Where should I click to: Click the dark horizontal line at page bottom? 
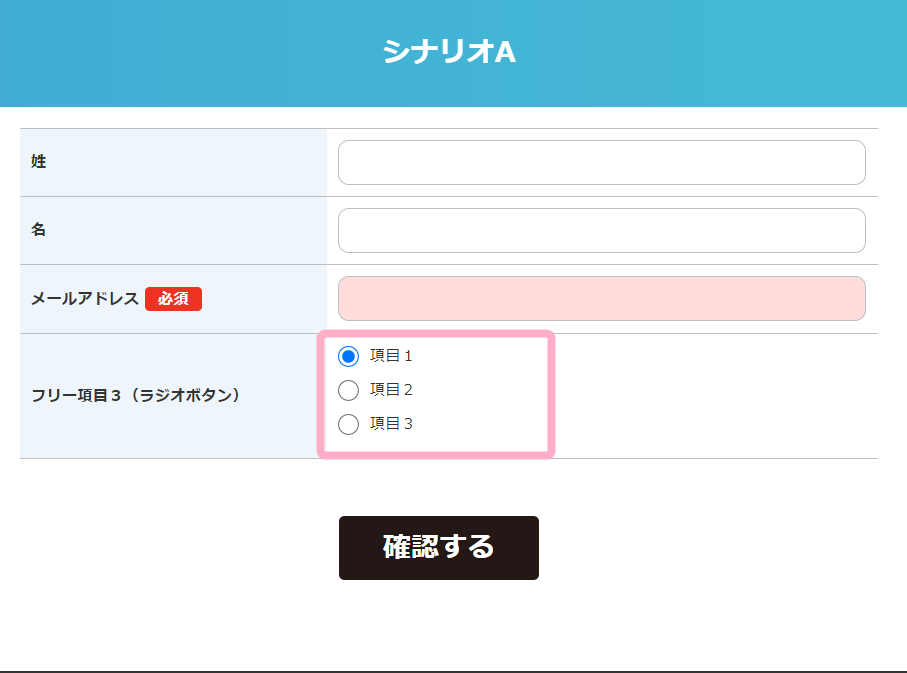[x=453, y=671]
